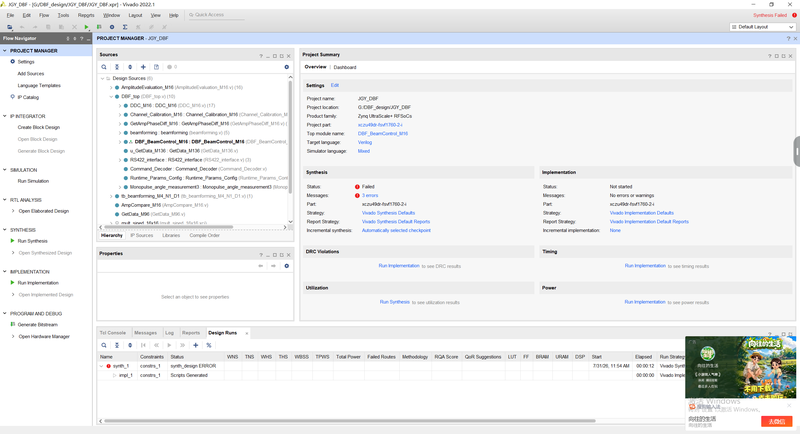Open Properties panel settings gear
800x434 pixels.
pyautogui.click(x=287, y=266)
